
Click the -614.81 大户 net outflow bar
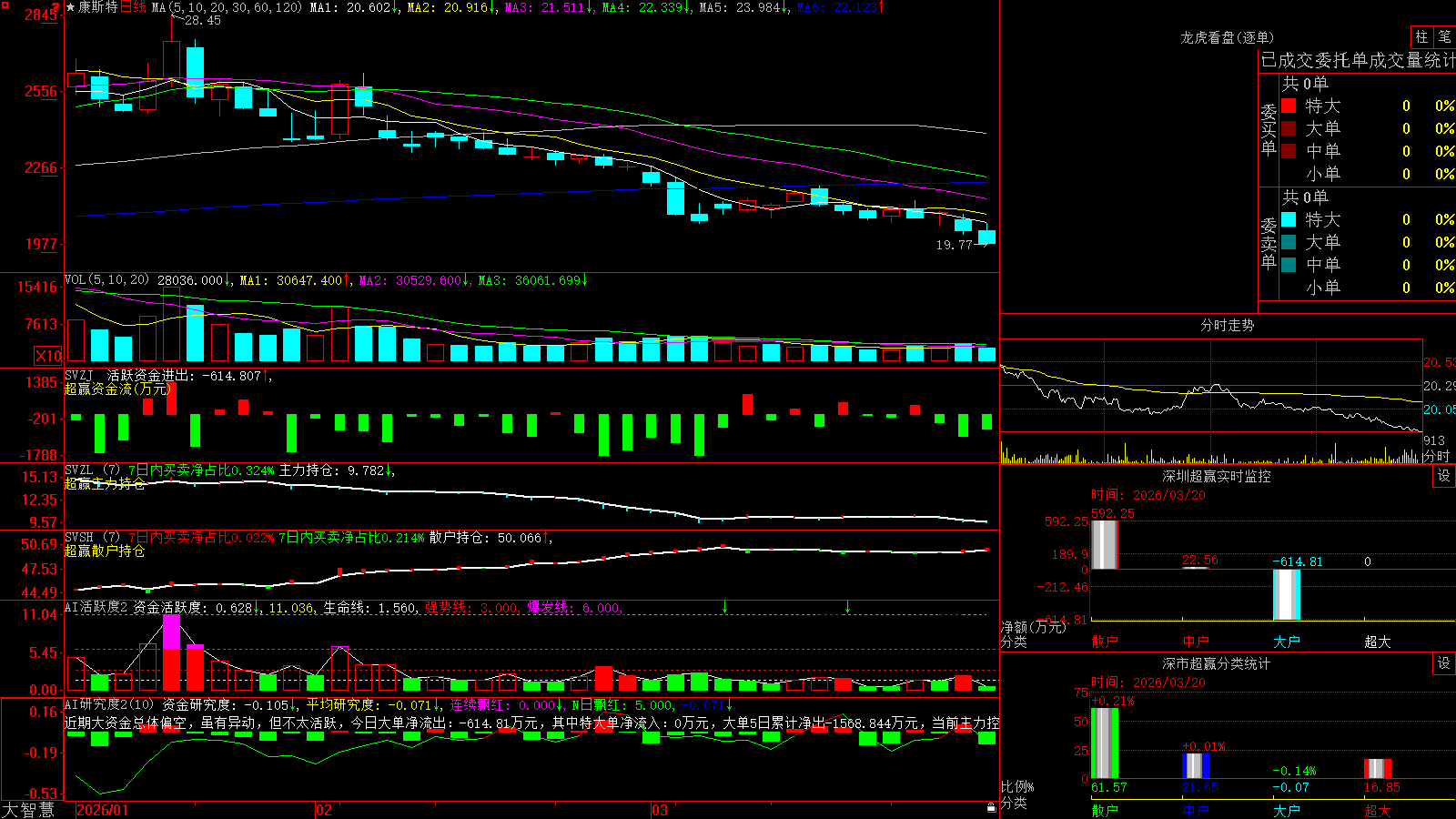pos(1287,594)
